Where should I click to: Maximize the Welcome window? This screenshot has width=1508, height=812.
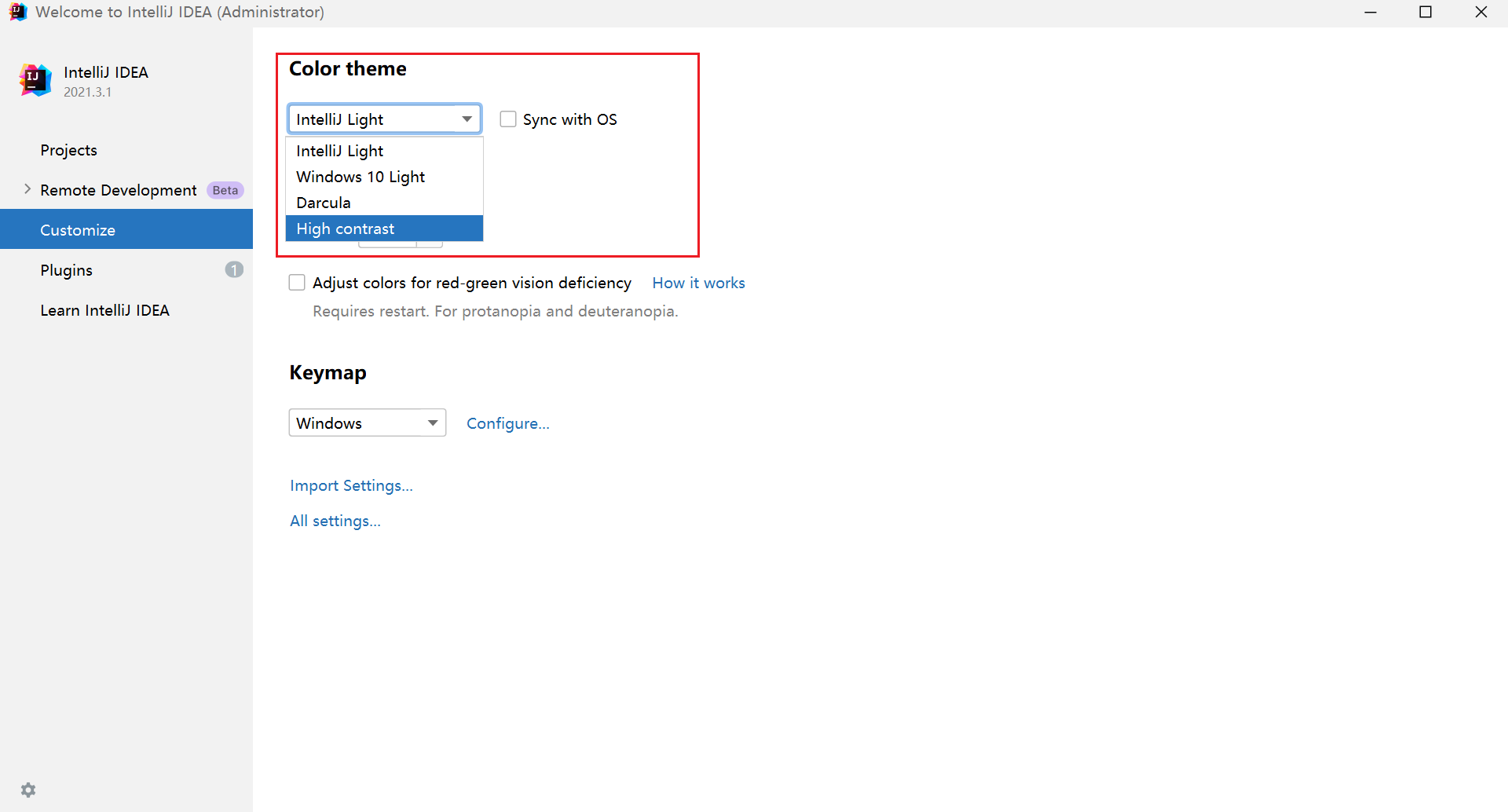(x=1426, y=12)
